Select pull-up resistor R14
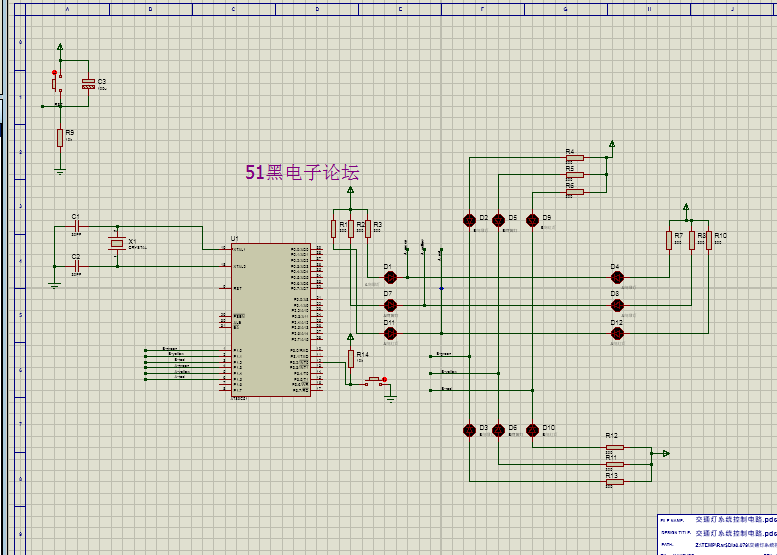 tap(351, 359)
